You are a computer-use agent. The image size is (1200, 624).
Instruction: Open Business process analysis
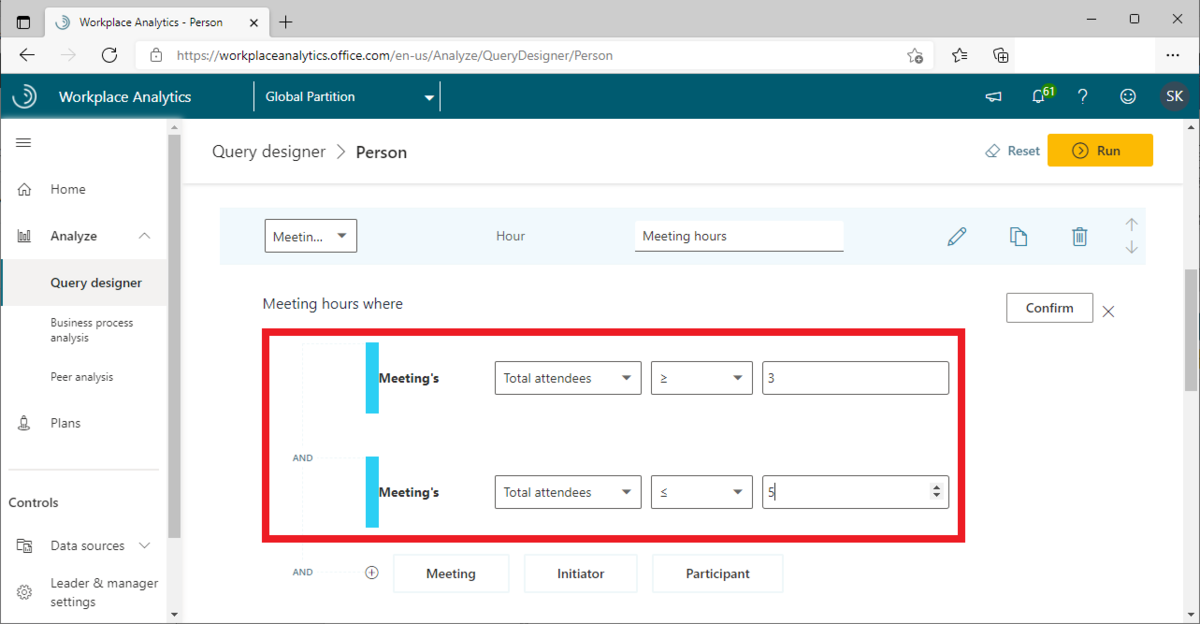[x=92, y=330]
